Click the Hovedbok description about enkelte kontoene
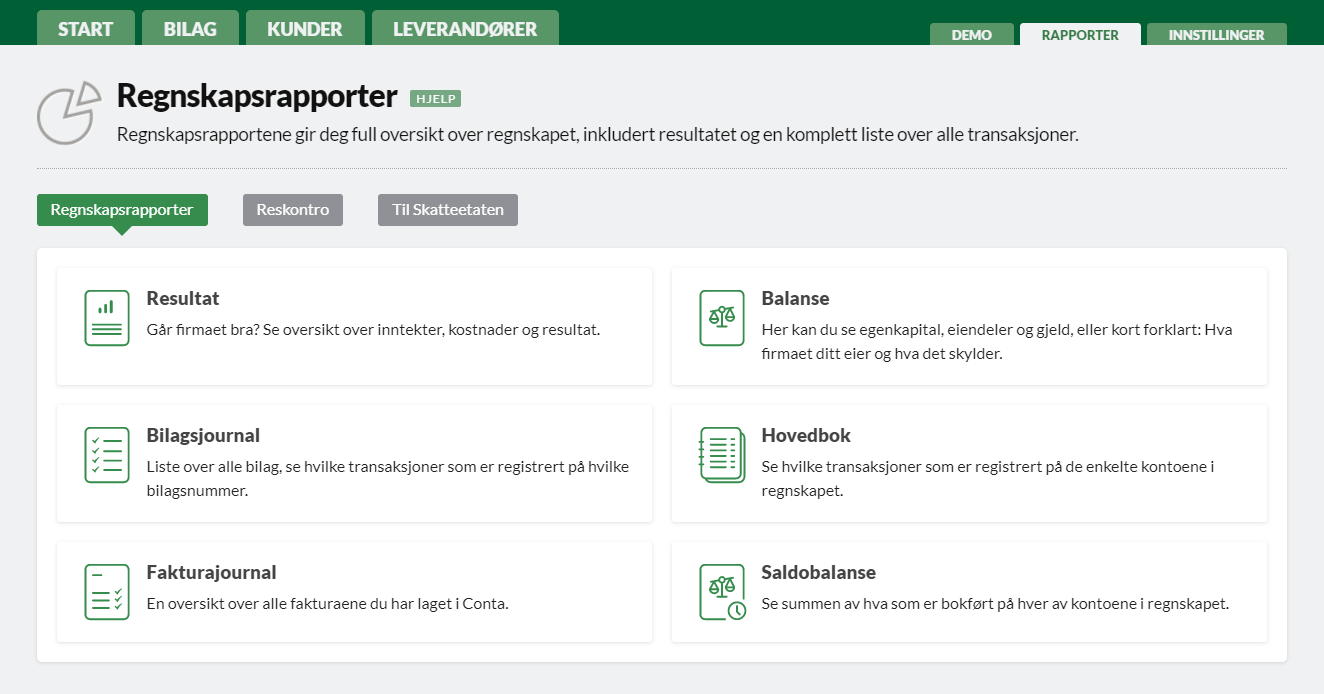 (987, 478)
